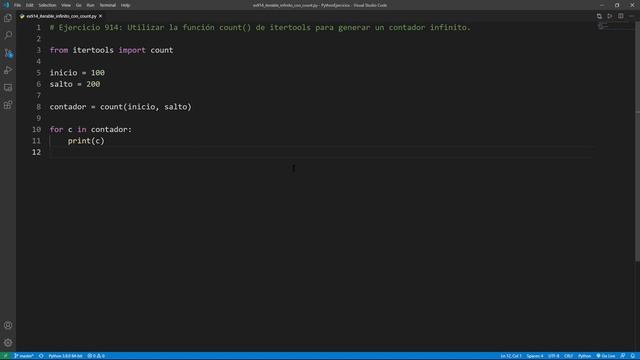
Task: Restore down the VS Code window
Action: coord(617,5)
